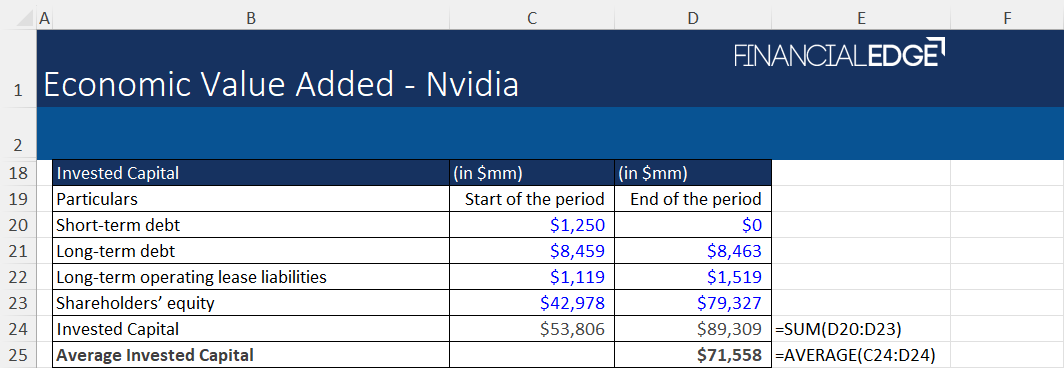Select Long-term debt end value $8,463
The height and width of the screenshot is (368, 1064).
(693, 251)
